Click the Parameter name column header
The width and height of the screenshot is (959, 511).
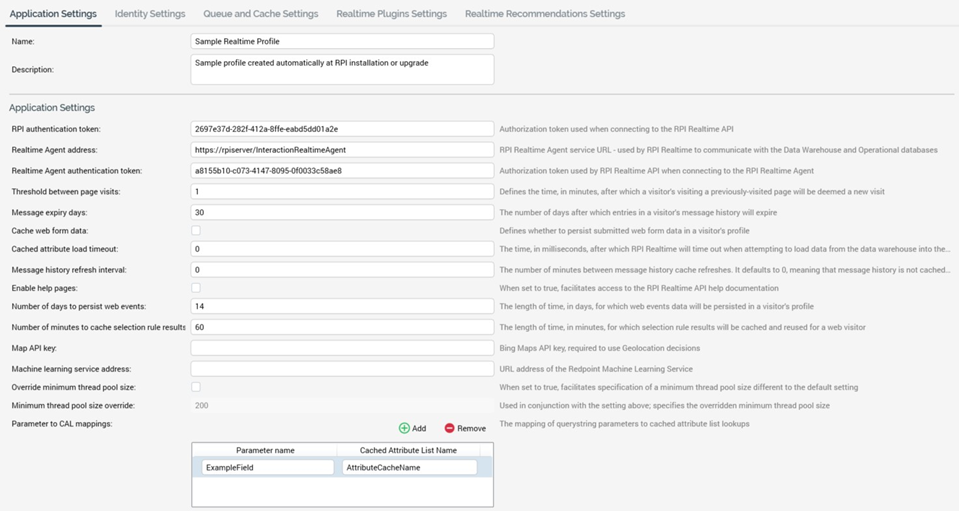tap(265, 450)
